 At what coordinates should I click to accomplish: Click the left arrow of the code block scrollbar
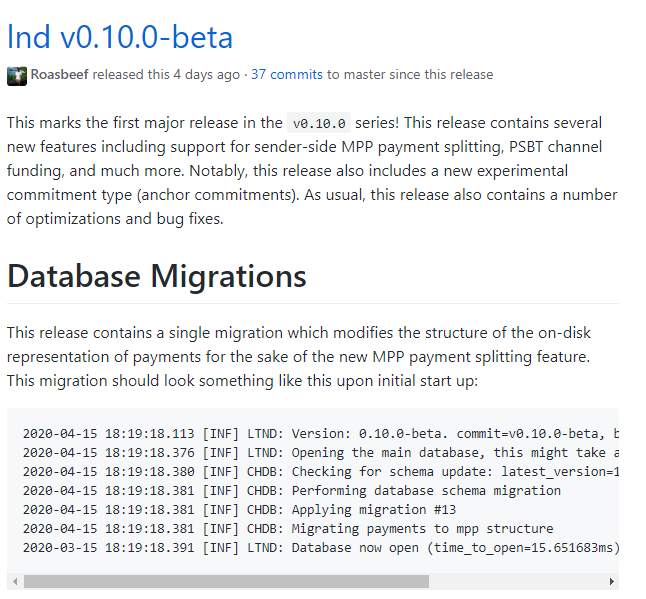(15, 581)
